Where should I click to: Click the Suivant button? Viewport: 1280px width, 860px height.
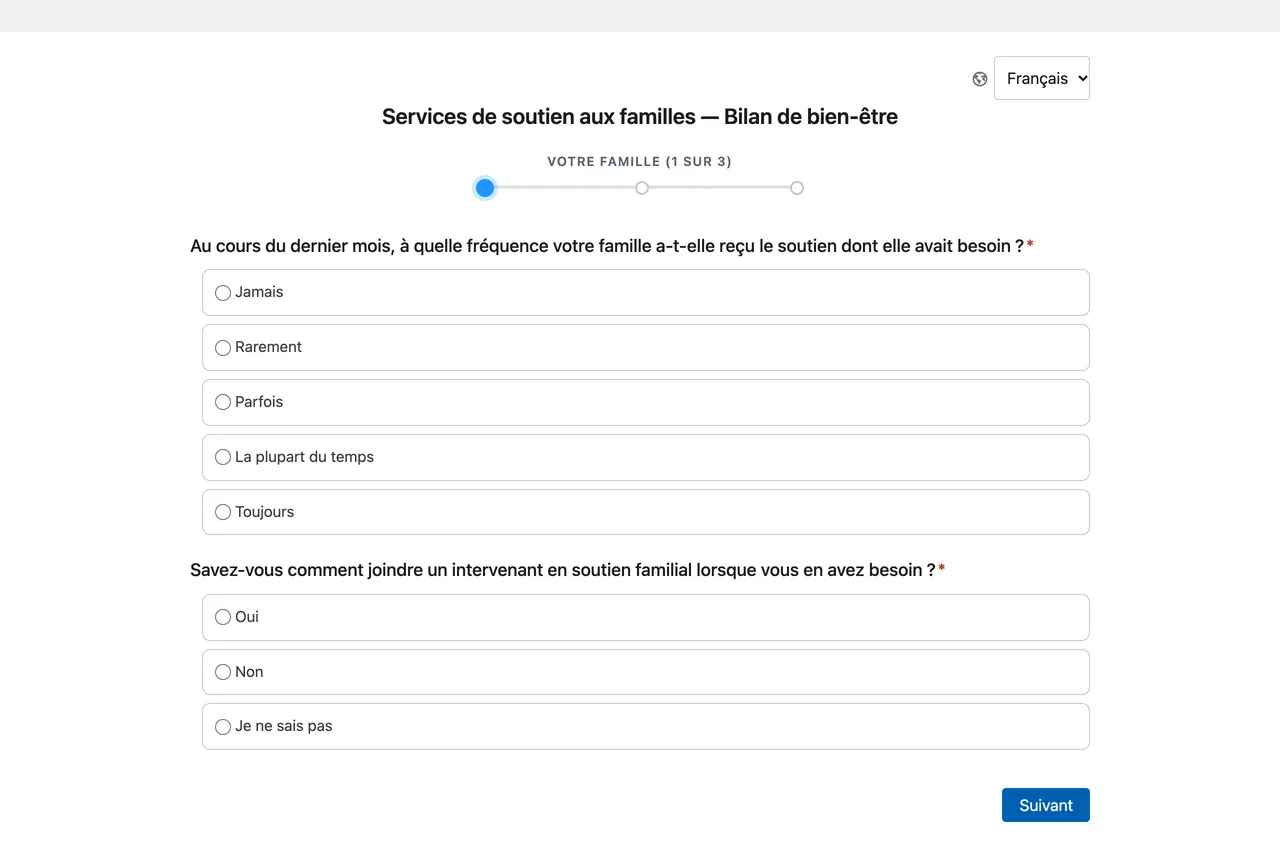(1045, 805)
